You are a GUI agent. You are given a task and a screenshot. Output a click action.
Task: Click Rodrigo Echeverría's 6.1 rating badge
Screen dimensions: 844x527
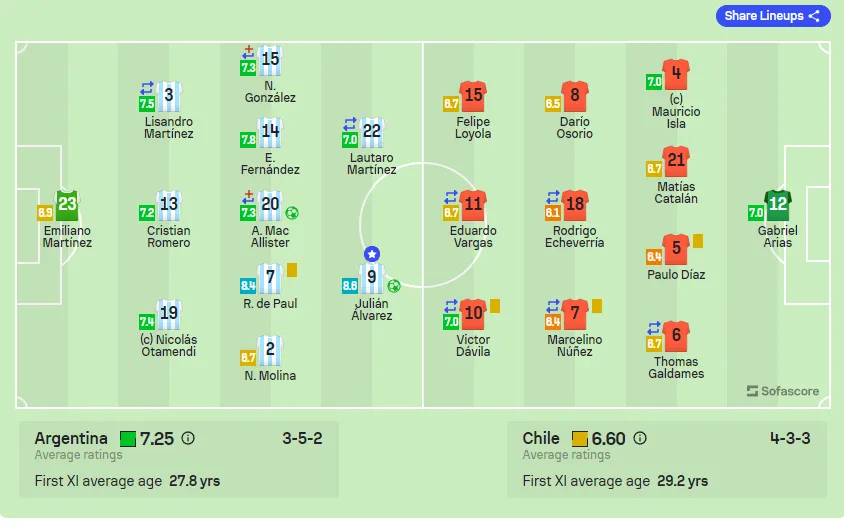[x=553, y=213]
